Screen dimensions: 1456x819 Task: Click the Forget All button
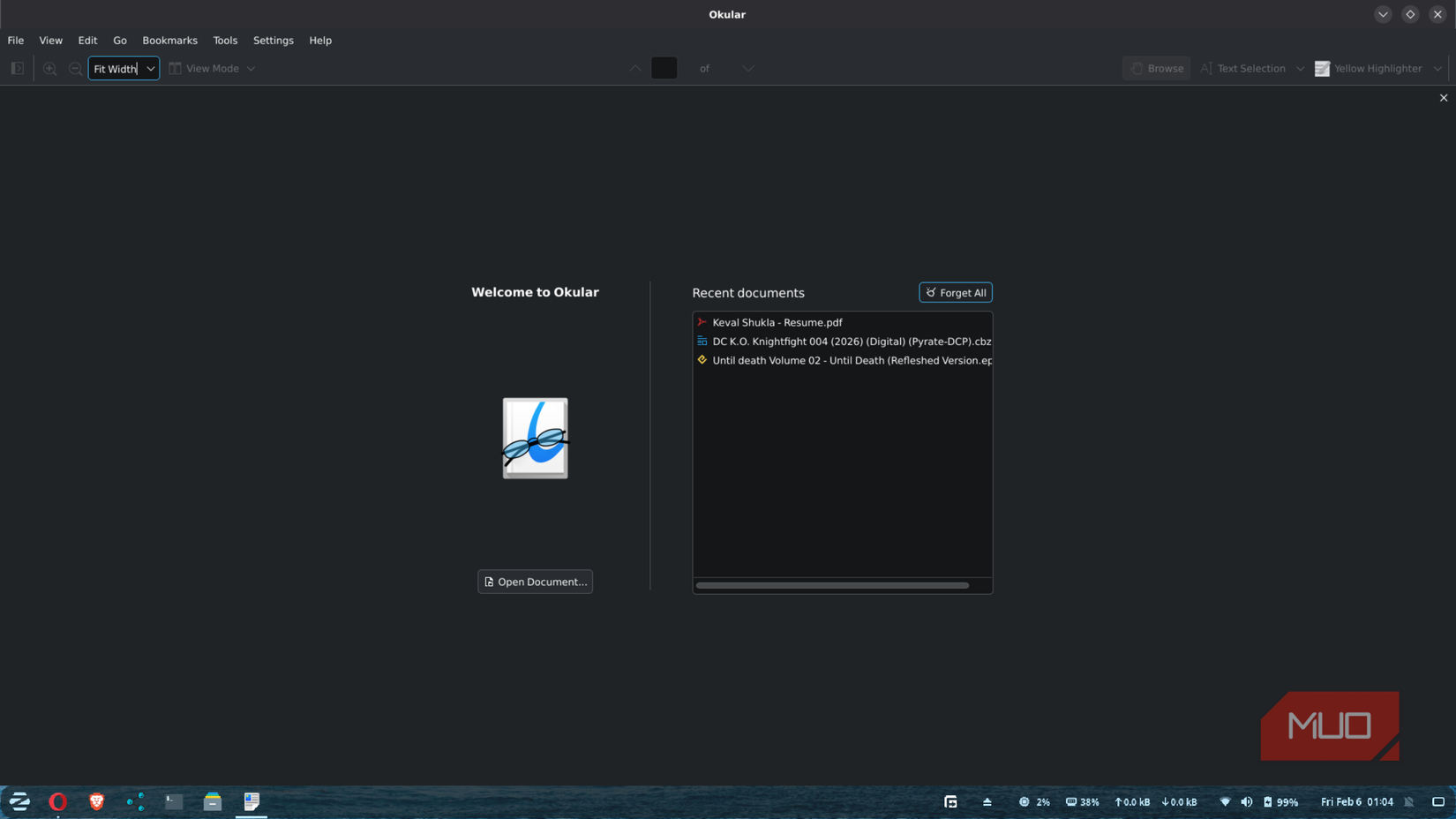point(955,292)
